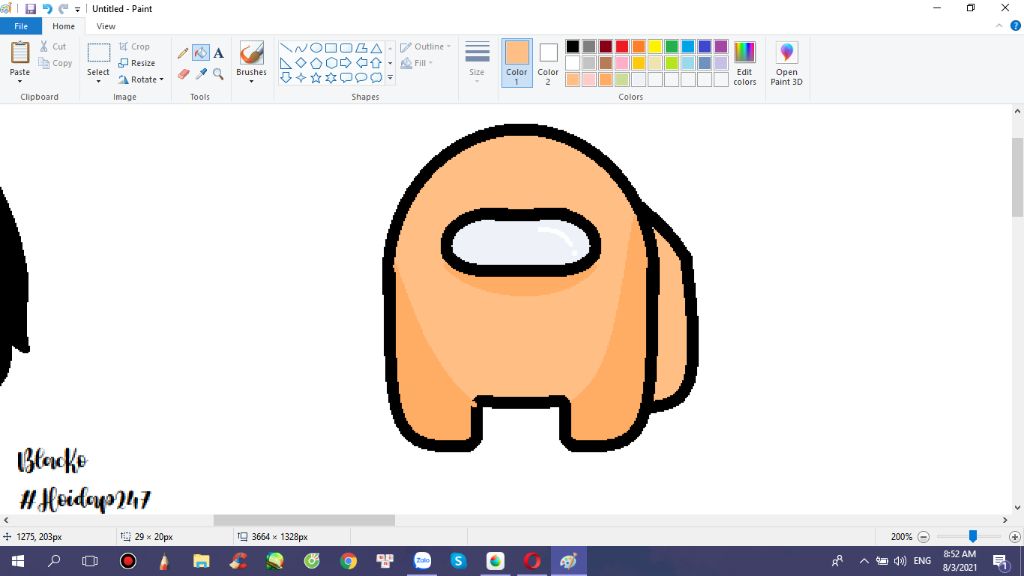Viewport: 1024px width, 576px height.
Task: Click the Cut button
Action: click(x=52, y=46)
